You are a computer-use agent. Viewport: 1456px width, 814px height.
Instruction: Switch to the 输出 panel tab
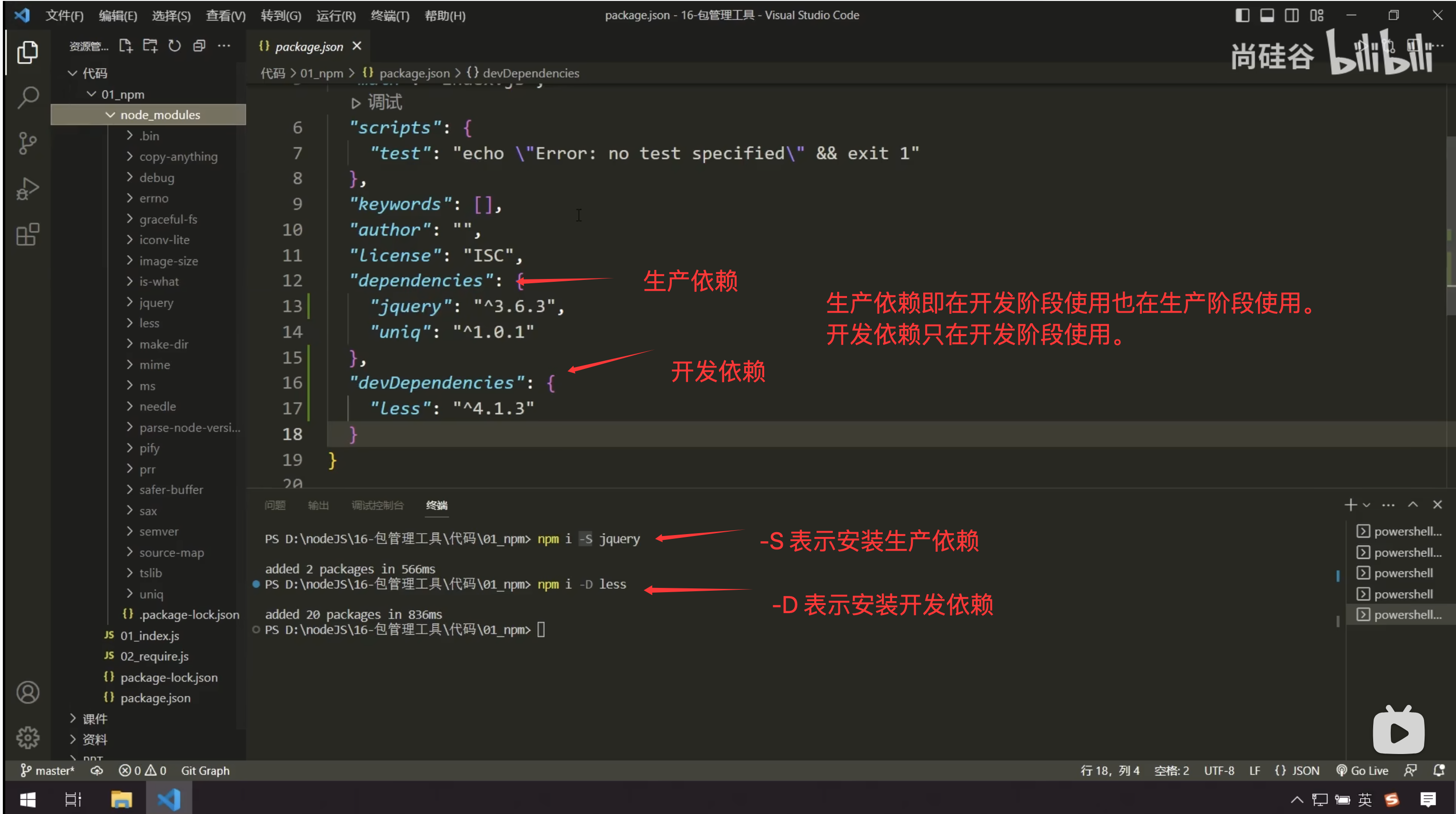[x=318, y=505]
